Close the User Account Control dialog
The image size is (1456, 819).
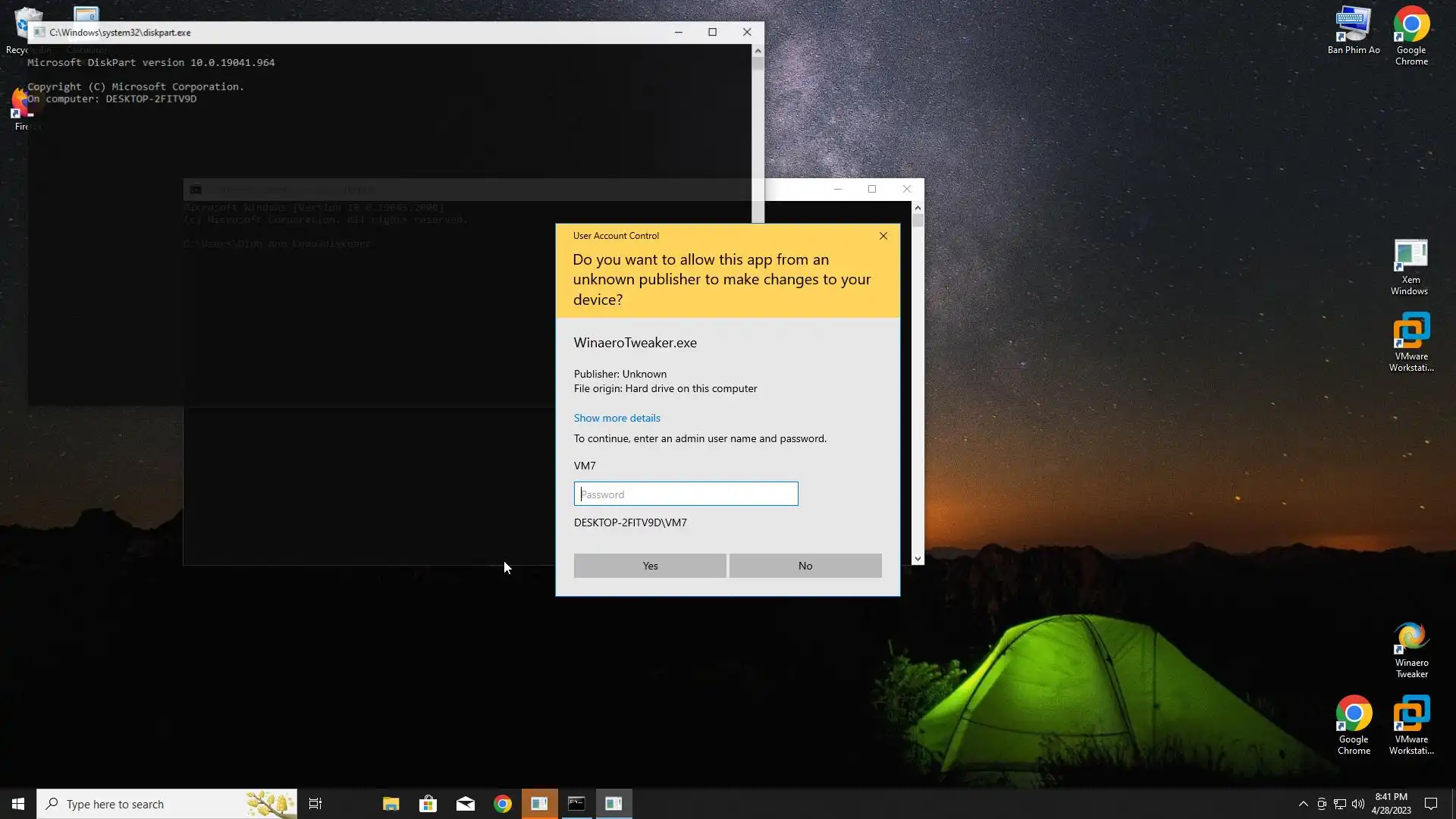tap(883, 236)
